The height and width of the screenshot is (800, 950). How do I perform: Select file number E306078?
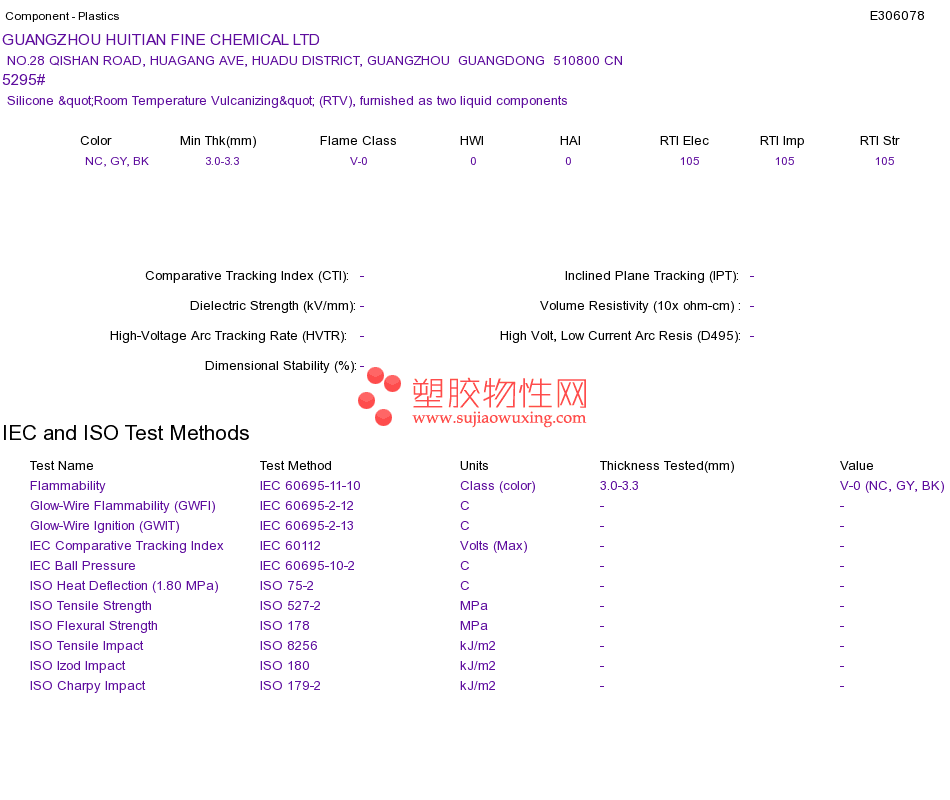tap(897, 16)
